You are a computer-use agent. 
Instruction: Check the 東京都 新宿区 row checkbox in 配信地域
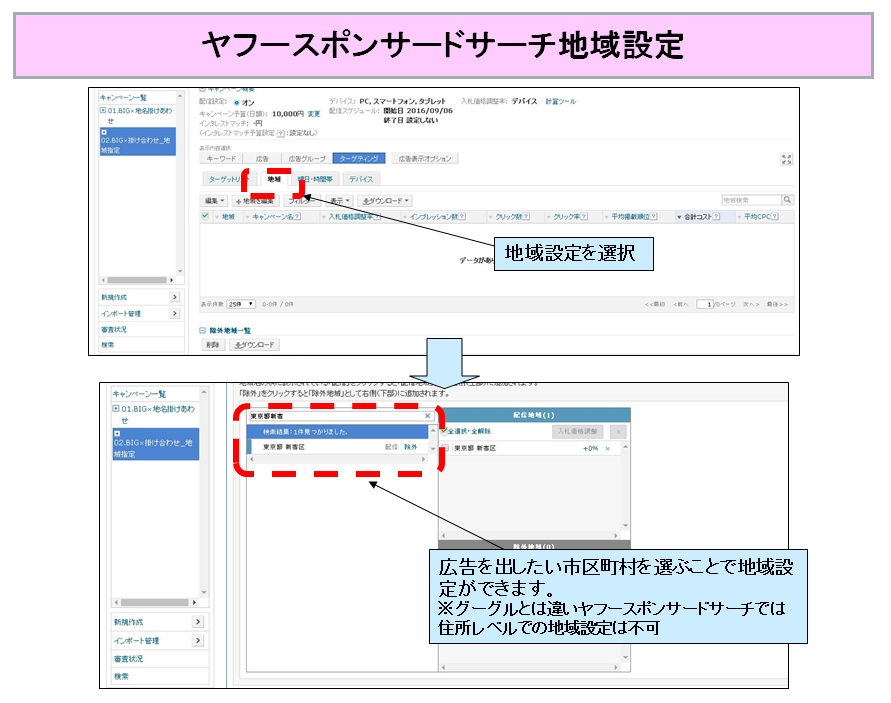tap(446, 448)
